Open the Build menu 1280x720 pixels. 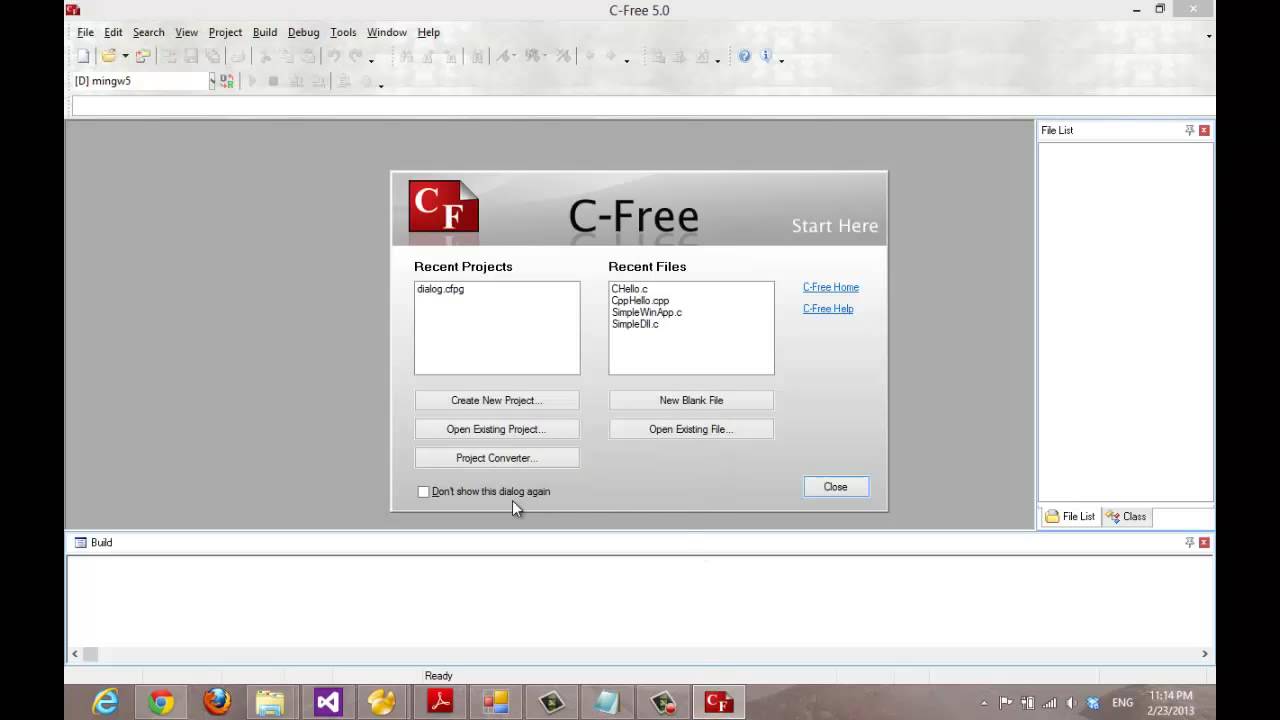coord(265,32)
